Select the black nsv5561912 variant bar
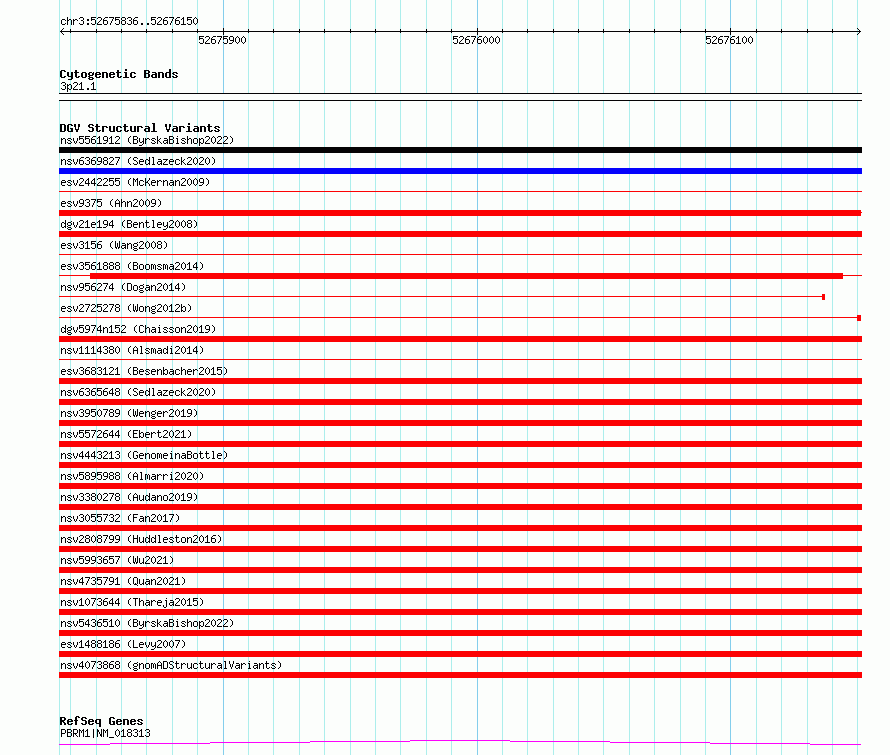Screen dimensions: 890x755 click(x=460, y=150)
